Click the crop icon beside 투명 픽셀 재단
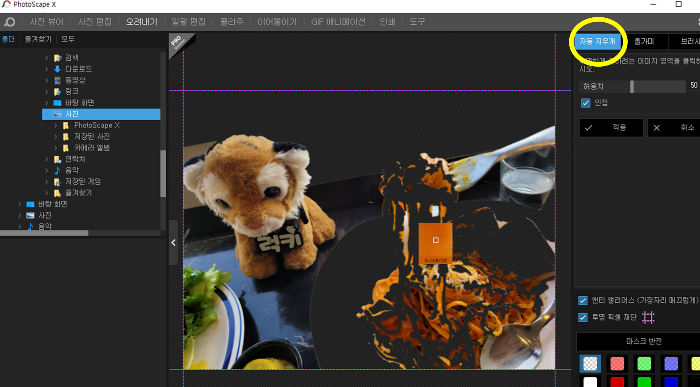The height and width of the screenshot is (387, 700). (648, 317)
